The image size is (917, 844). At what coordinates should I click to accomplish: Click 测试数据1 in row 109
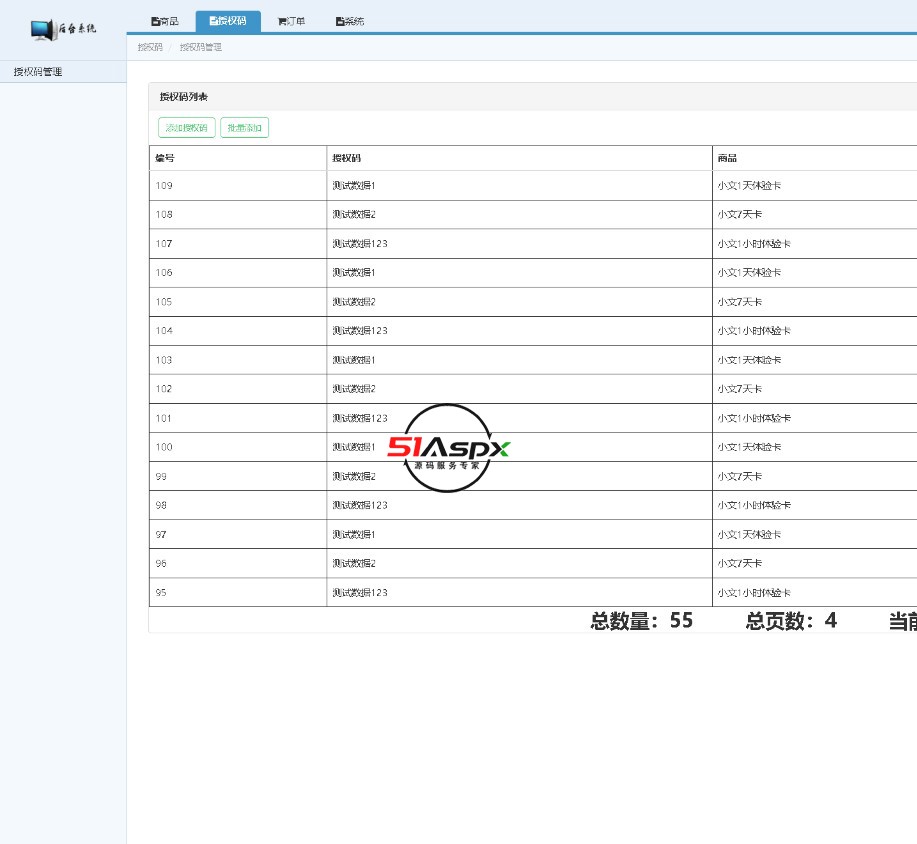click(354, 185)
